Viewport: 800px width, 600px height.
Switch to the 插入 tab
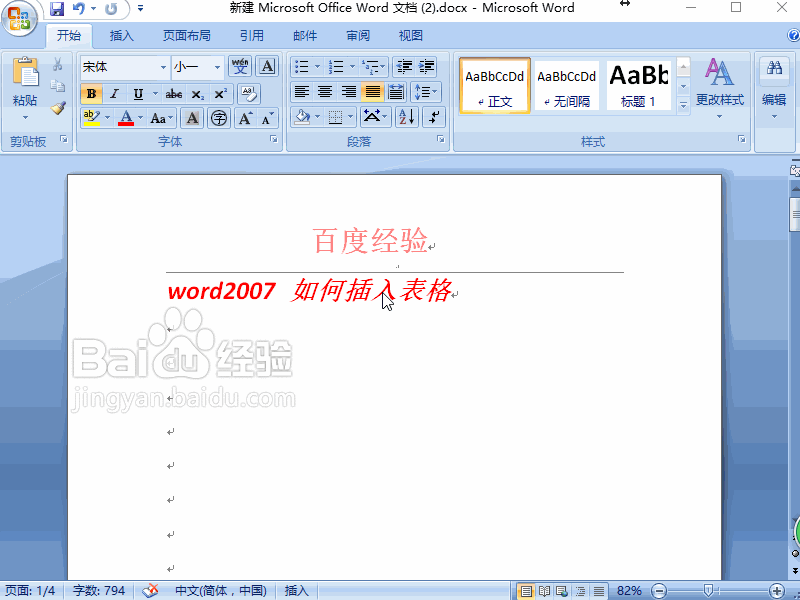[121, 36]
